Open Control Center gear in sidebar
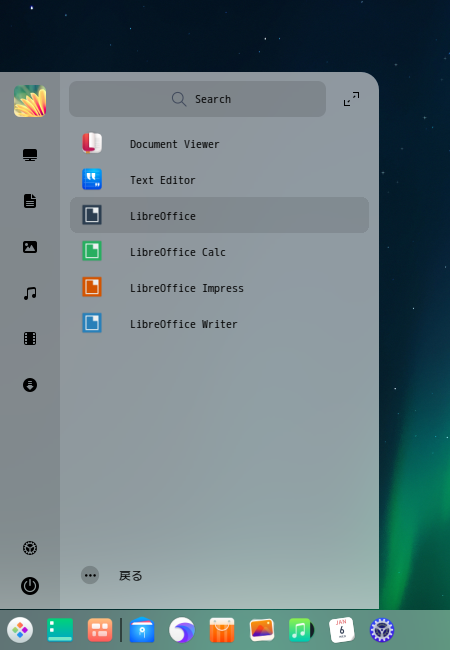 point(30,548)
